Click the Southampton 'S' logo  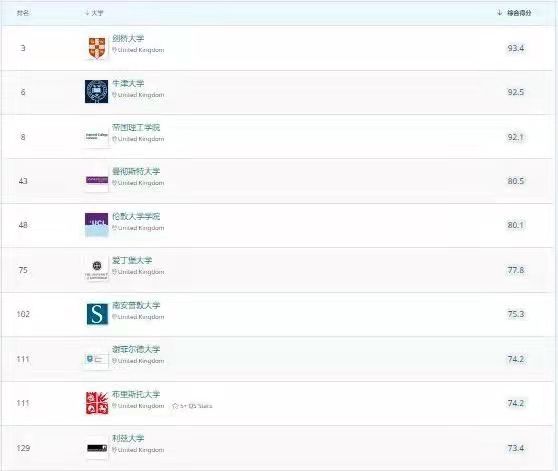(x=97, y=314)
